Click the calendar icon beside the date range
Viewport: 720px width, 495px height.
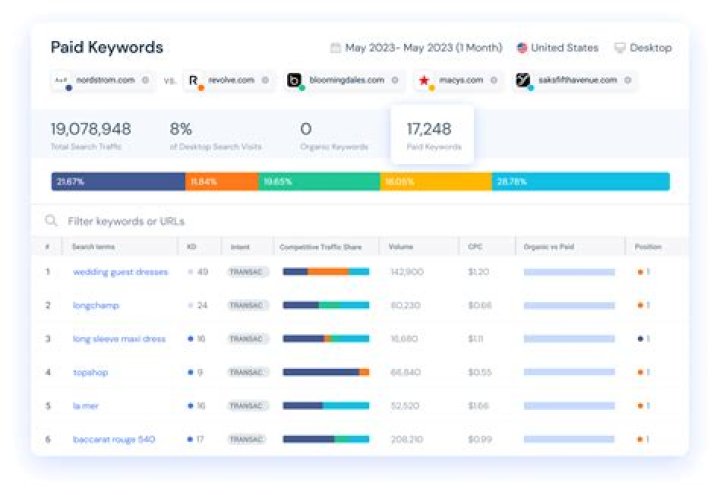pos(336,48)
